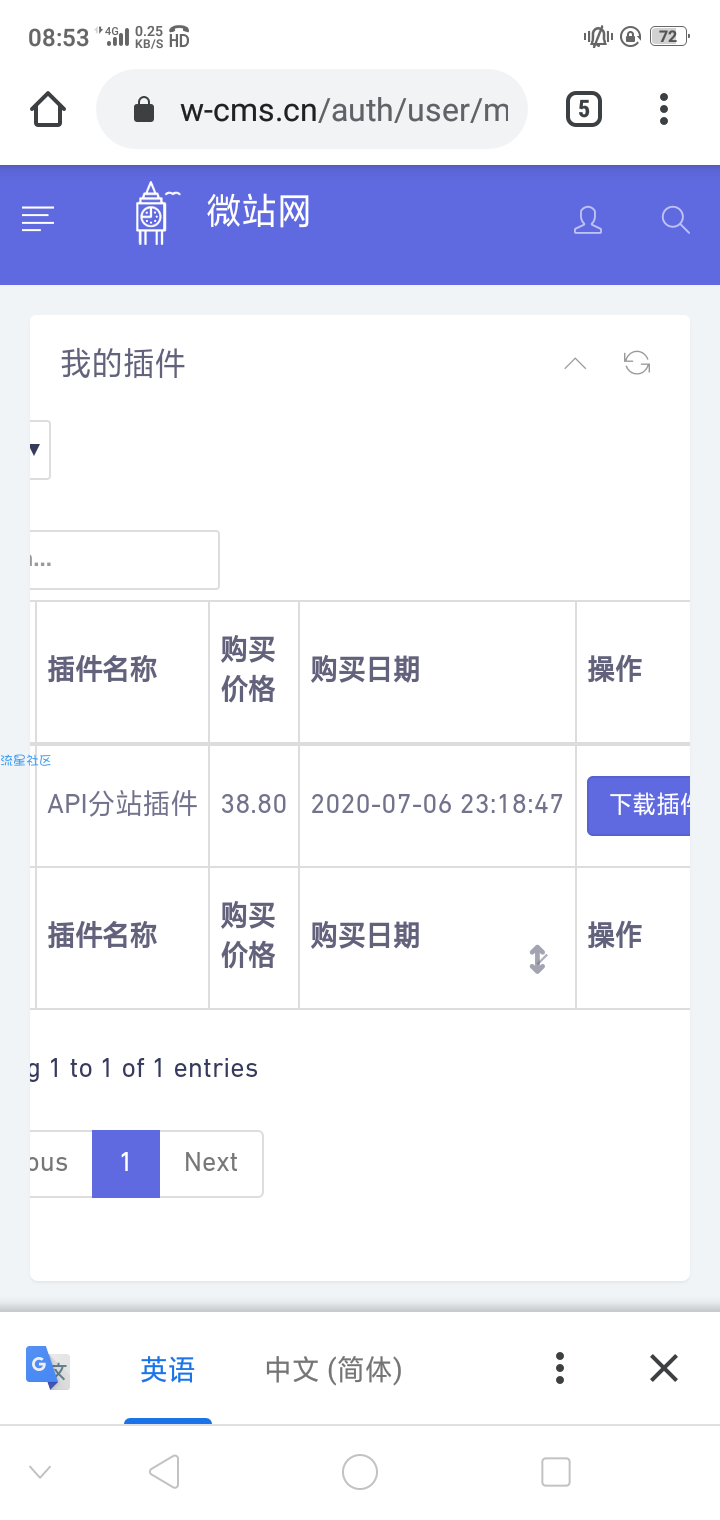The image size is (720, 1520).
Task: Click the 下载插件 download button
Action: [639, 805]
